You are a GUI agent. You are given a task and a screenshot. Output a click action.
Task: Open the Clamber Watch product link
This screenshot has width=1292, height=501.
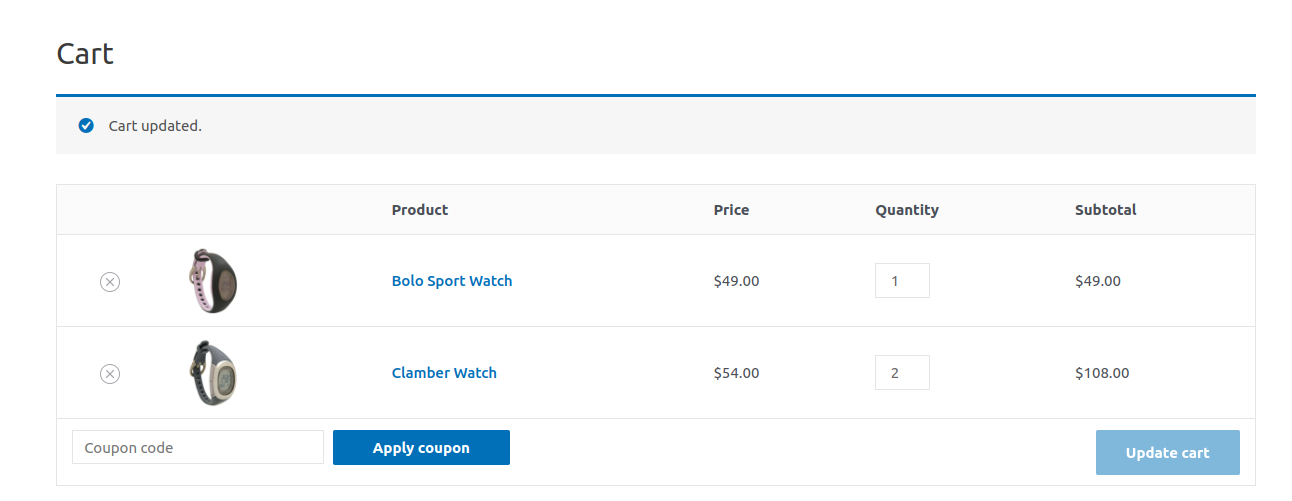444,373
